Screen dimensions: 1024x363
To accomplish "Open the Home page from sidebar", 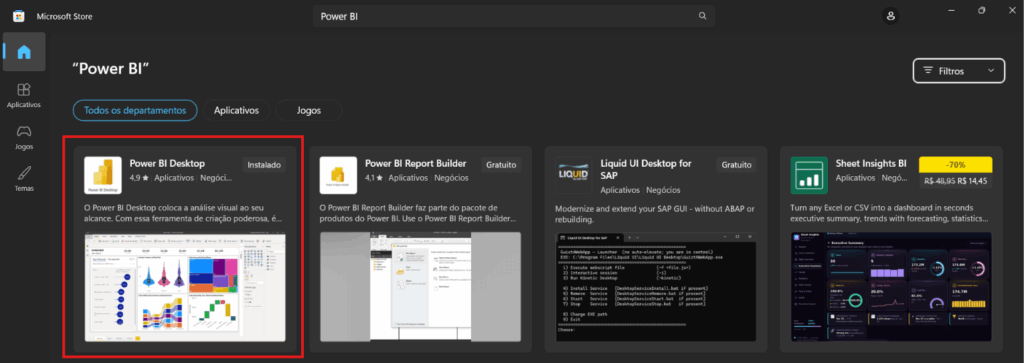I will [24, 52].
